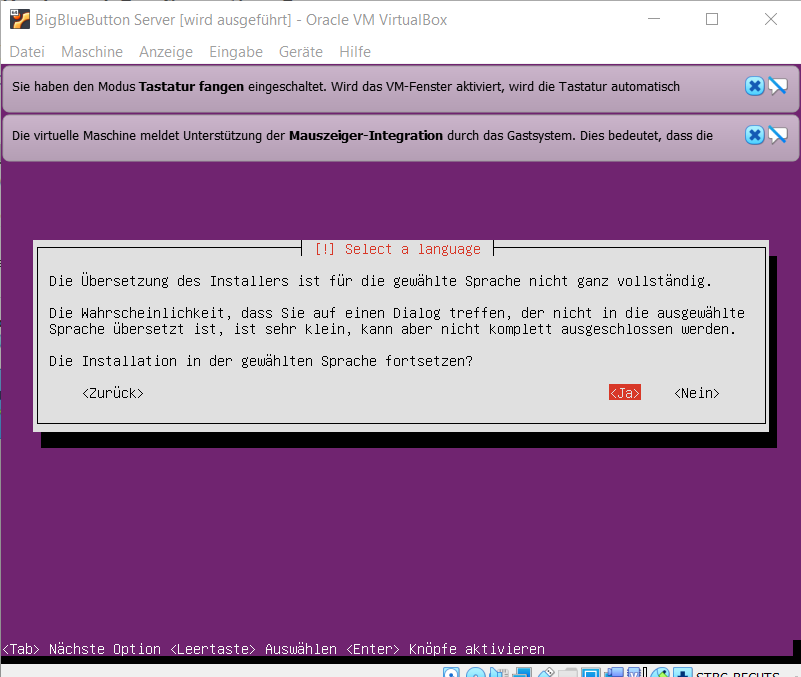
Task: Click the VirtualBox window title icon
Action: point(20,19)
